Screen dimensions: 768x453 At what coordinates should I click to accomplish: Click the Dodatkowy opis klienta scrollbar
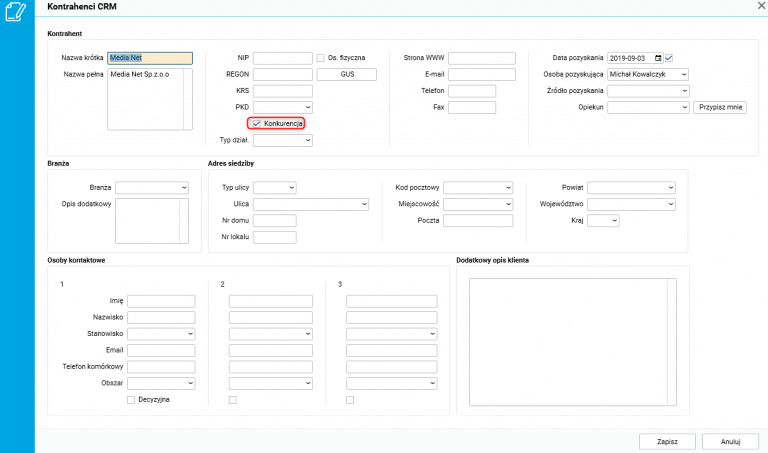(672, 342)
